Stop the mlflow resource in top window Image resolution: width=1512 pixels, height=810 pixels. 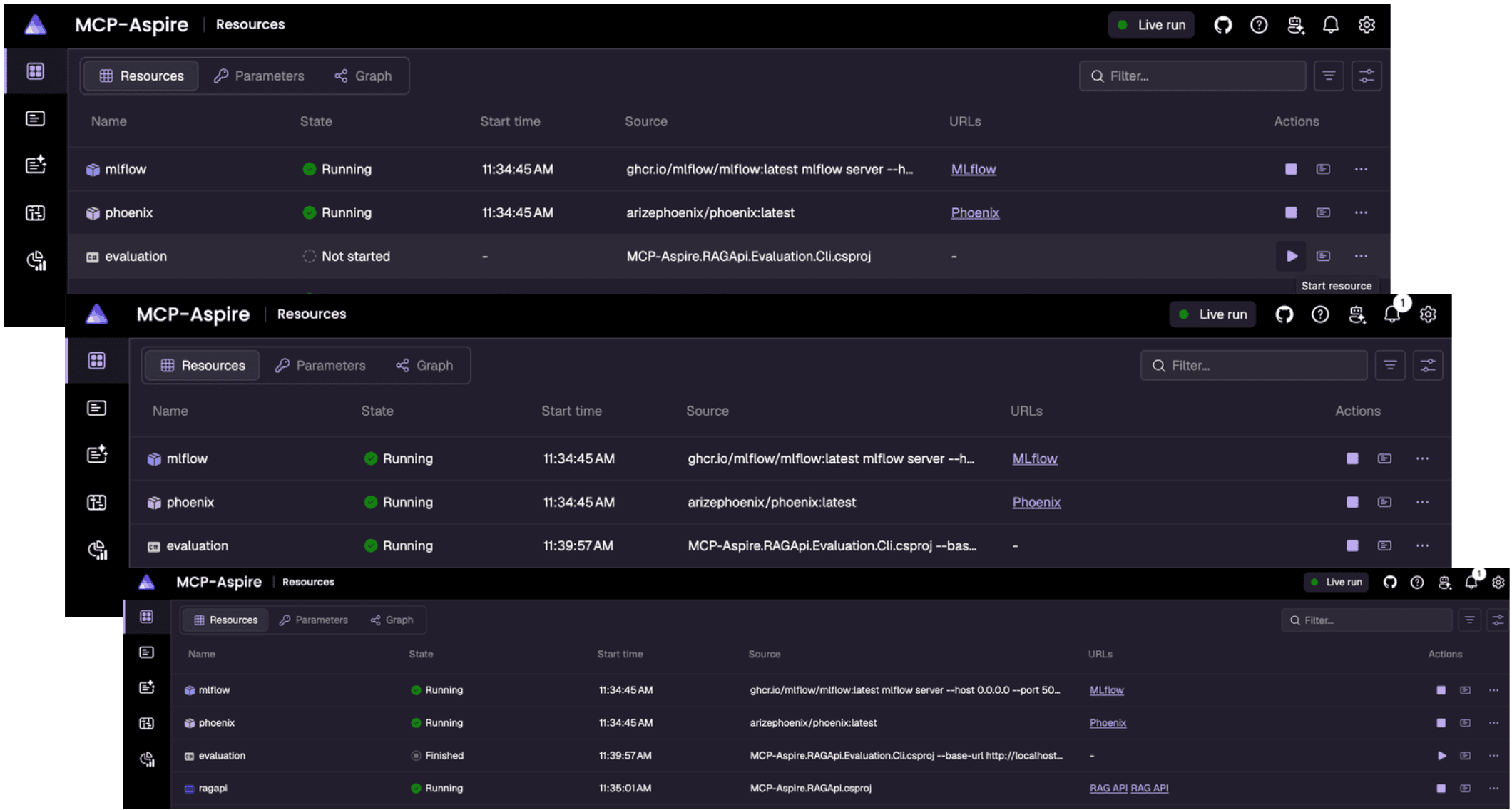click(1291, 169)
